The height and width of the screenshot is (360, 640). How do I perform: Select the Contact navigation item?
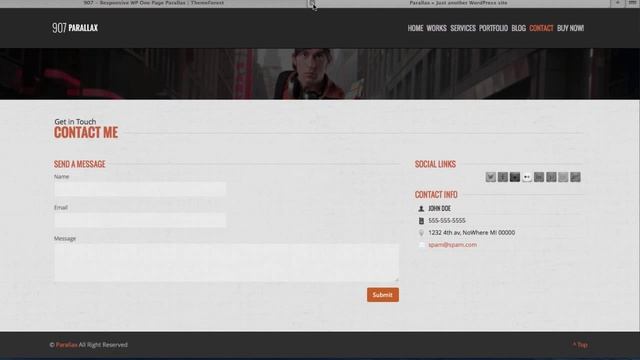[x=541, y=28]
